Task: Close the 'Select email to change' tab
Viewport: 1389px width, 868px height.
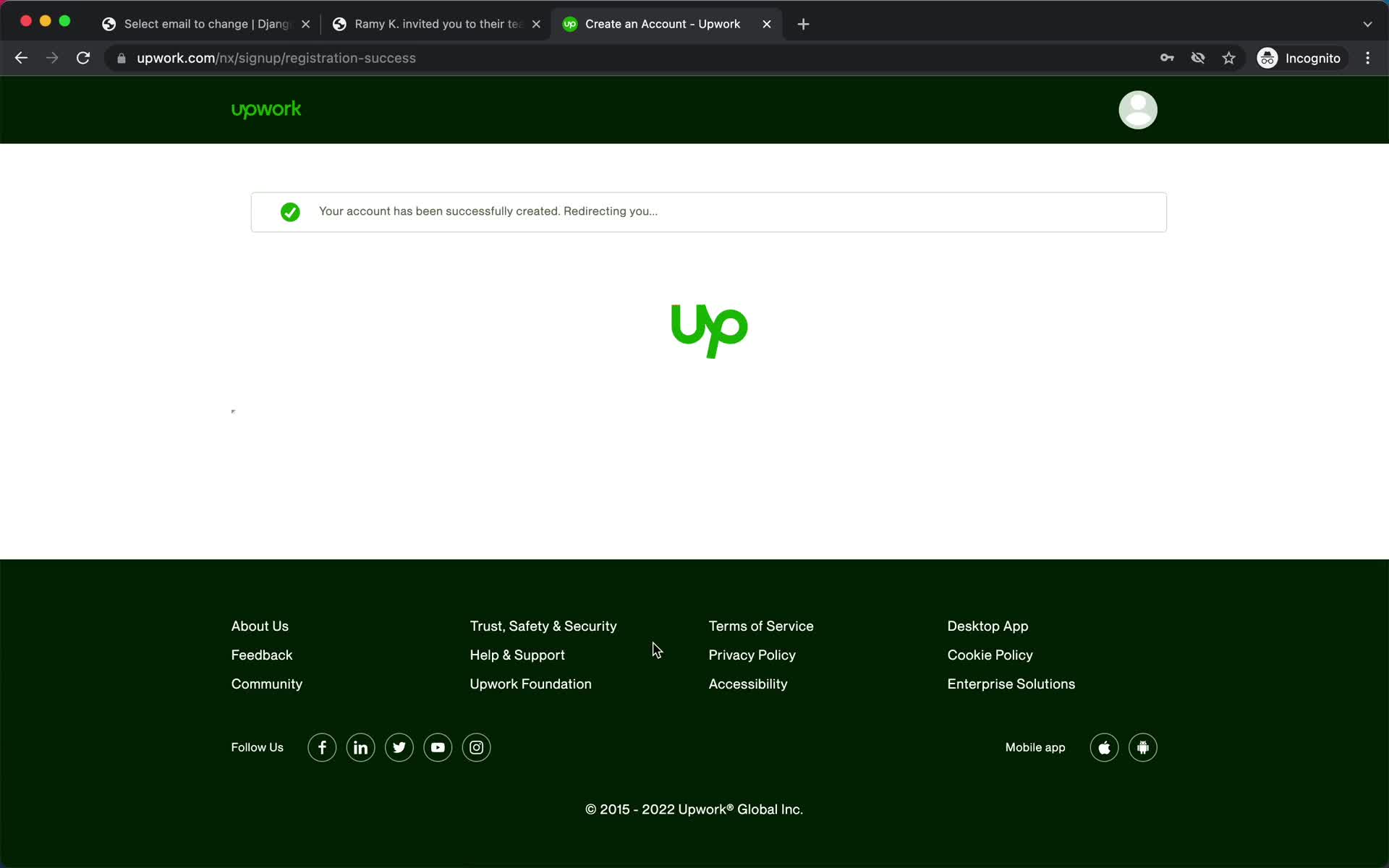Action: [306, 24]
